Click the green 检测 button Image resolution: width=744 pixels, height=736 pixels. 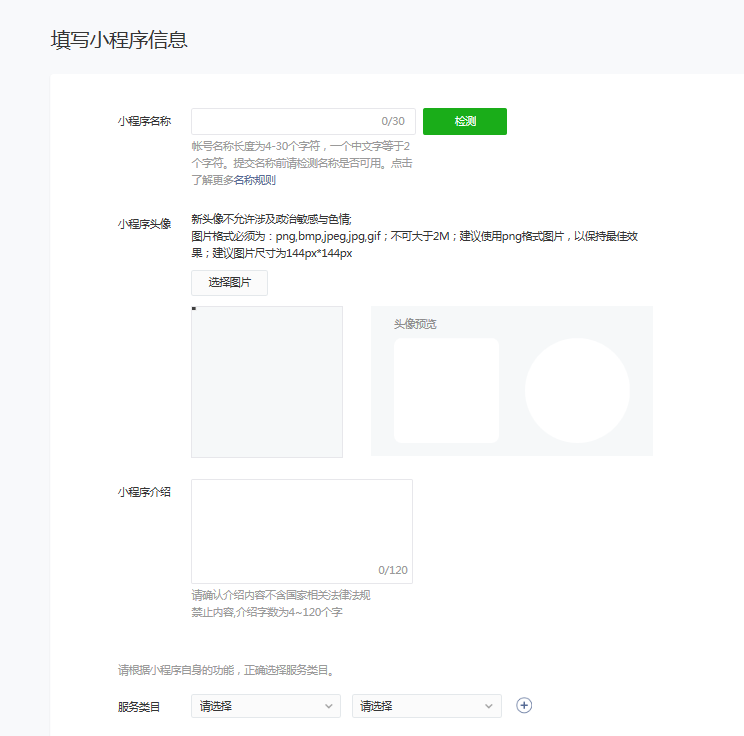(465, 121)
